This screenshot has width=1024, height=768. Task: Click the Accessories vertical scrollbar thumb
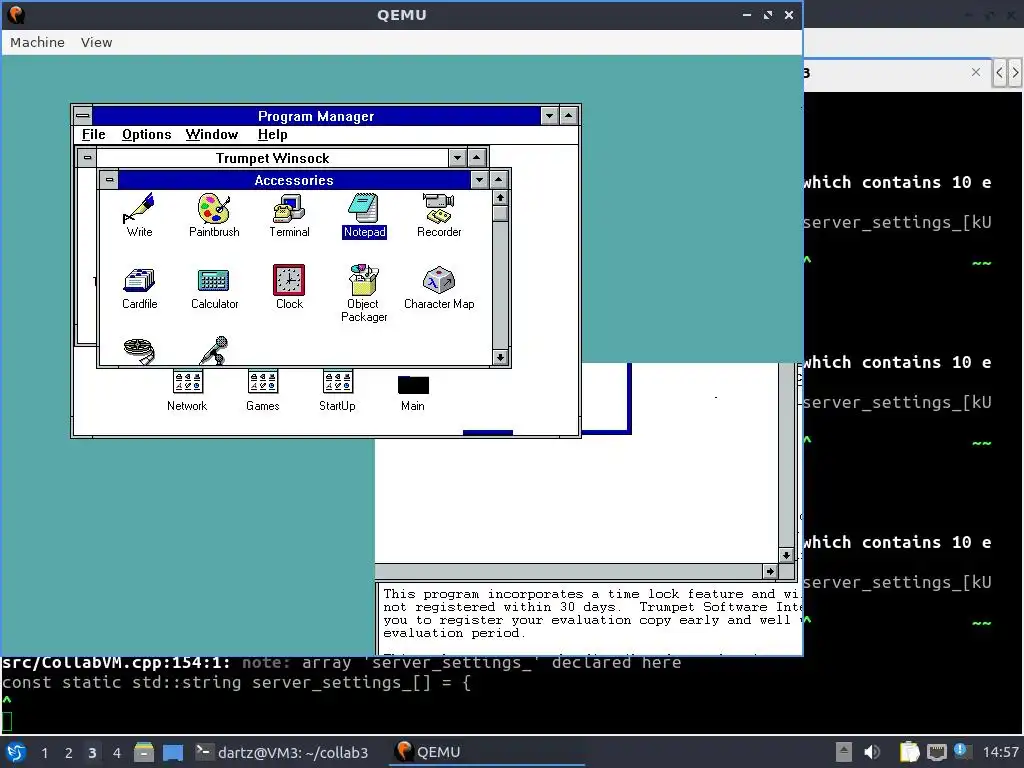(x=500, y=214)
